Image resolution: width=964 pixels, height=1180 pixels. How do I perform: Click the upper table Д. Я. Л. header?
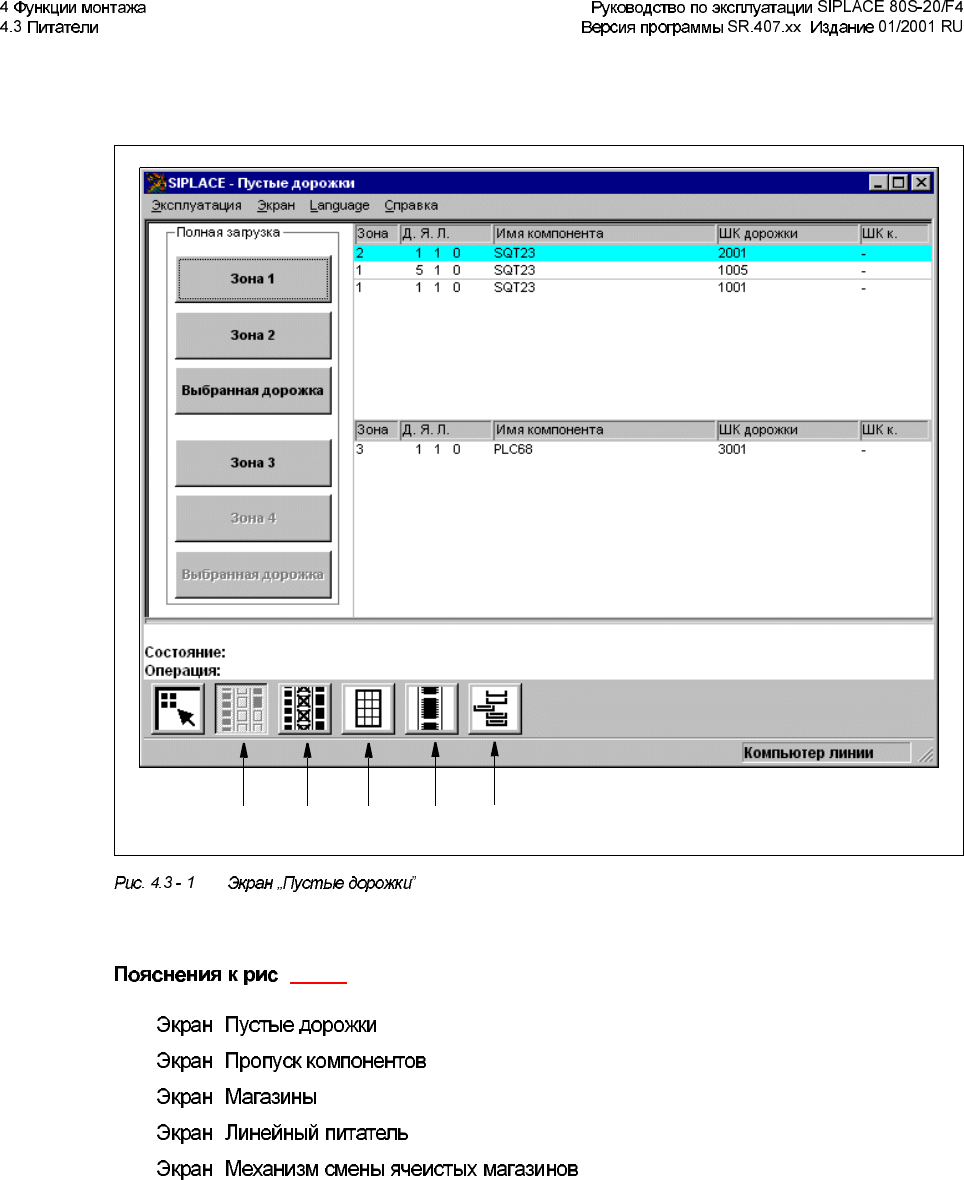(x=446, y=233)
